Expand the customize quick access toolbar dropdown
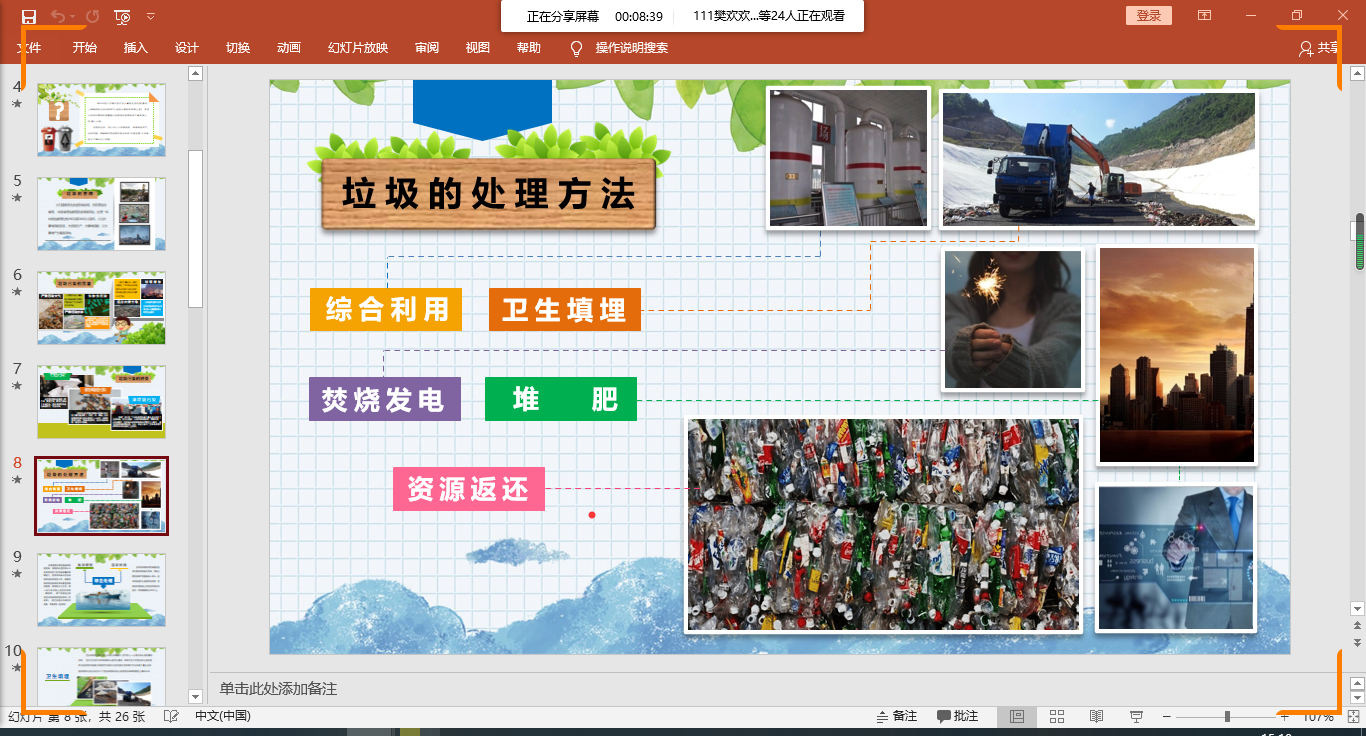The image size is (1366, 736). point(151,16)
